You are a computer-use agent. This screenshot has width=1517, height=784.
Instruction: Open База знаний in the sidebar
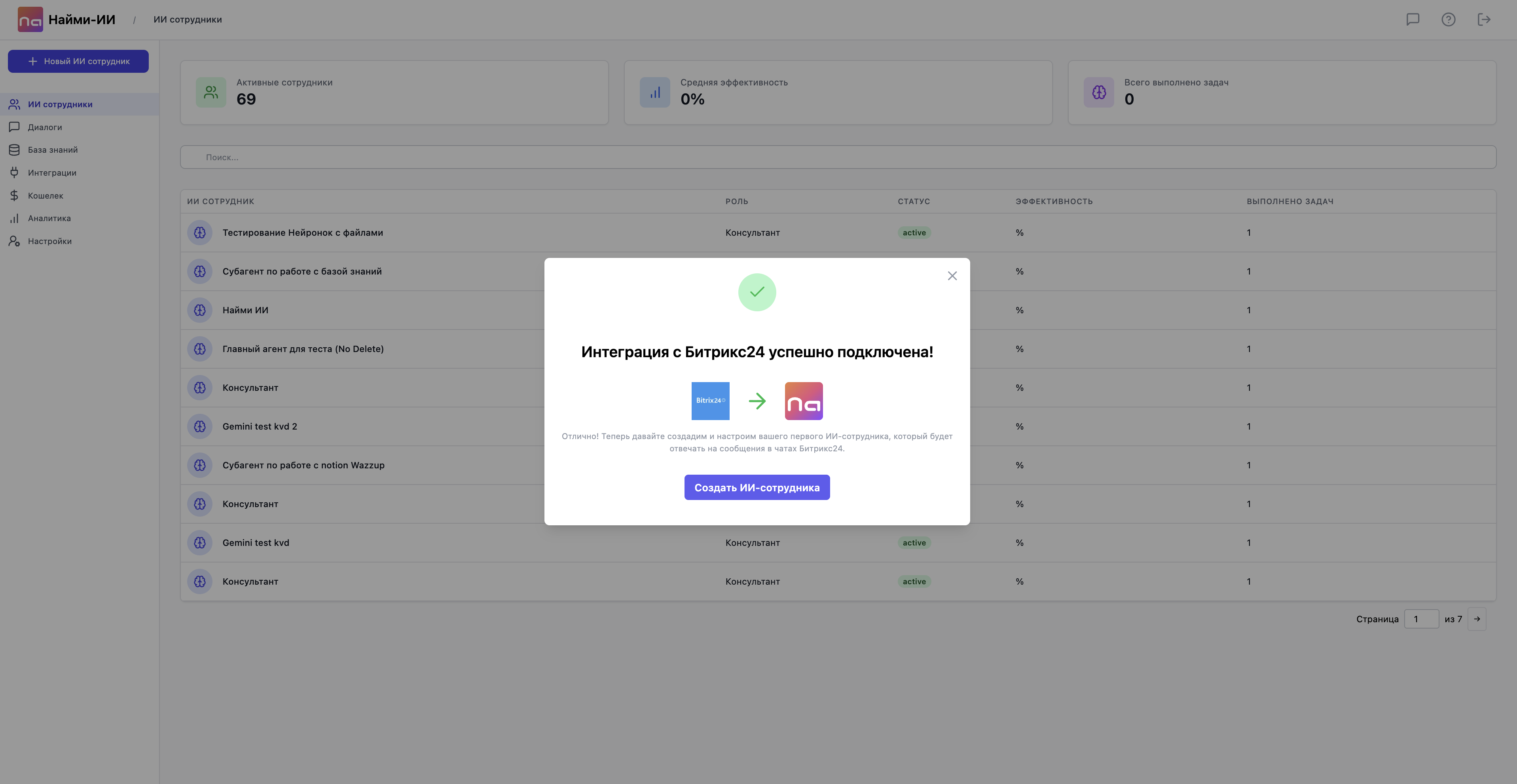pos(52,150)
